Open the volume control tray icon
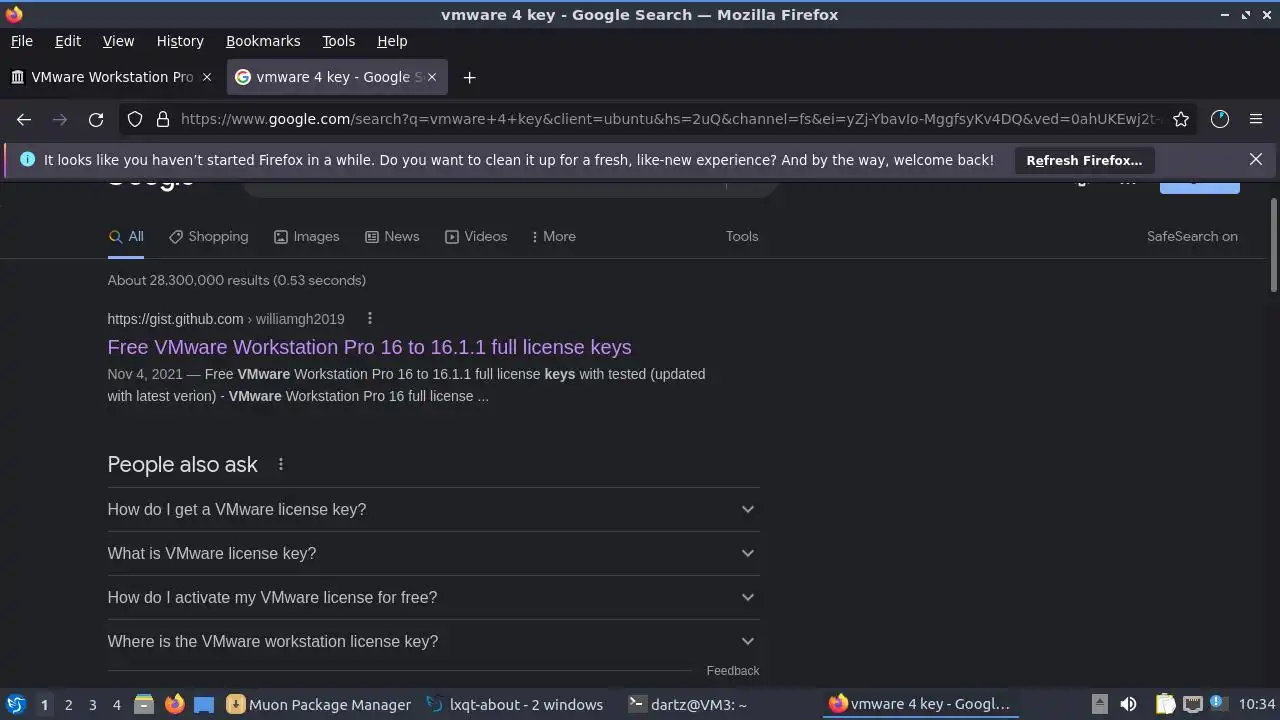This screenshot has height=720, width=1280. click(1128, 704)
